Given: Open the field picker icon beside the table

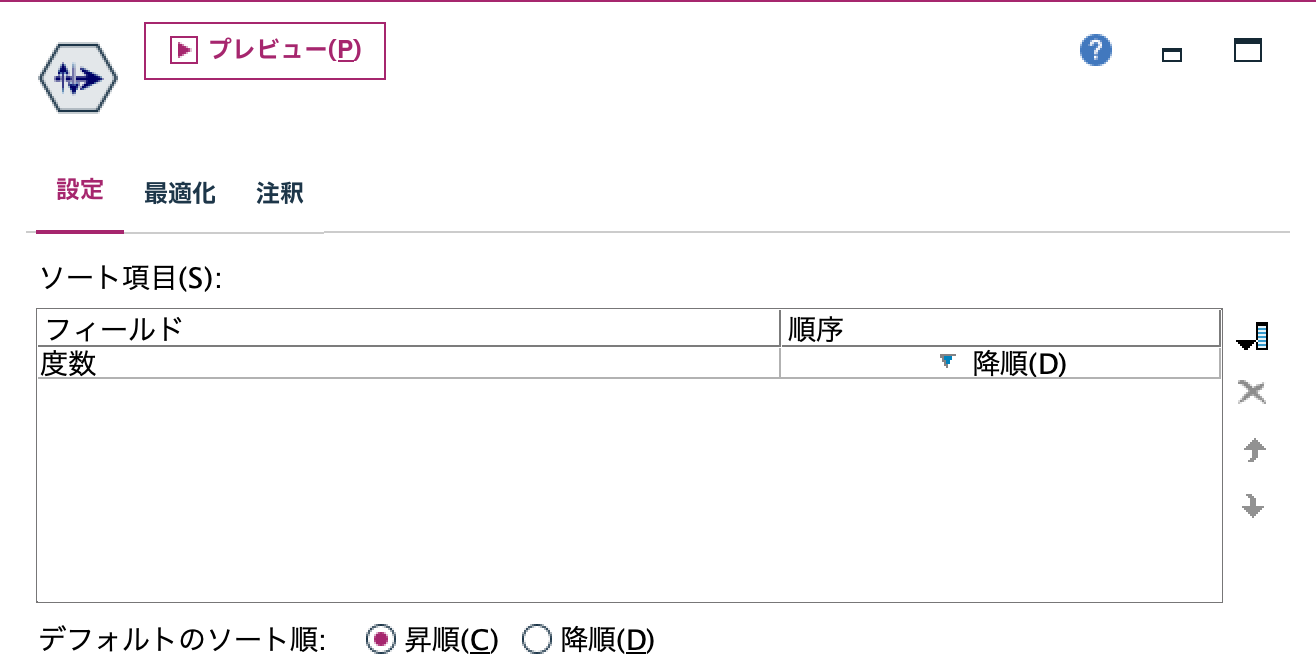Looking at the screenshot, I should [x=1253, y=338].
